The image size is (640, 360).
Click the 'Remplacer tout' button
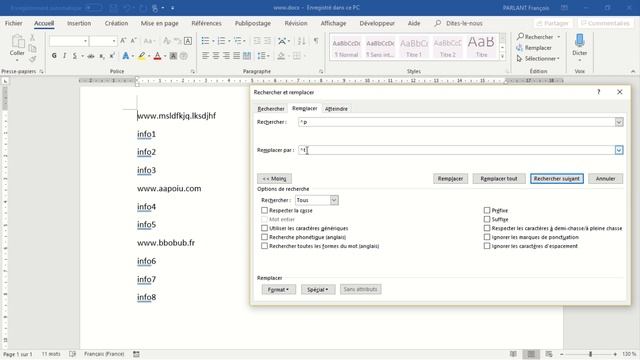pos(499,179)
